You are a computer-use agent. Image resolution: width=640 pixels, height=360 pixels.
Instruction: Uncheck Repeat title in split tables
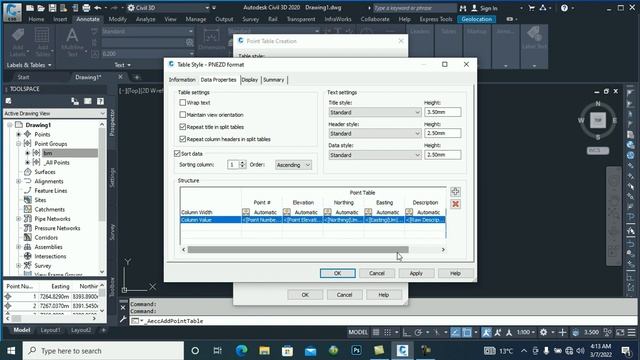coord(182,127)
